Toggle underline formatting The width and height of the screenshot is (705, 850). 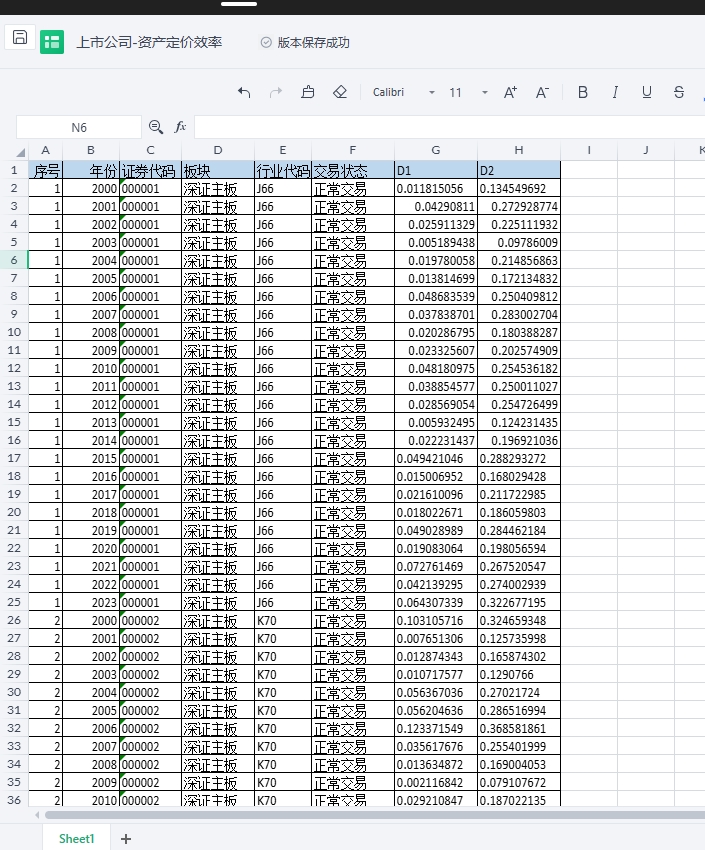(x=646, y=93)
